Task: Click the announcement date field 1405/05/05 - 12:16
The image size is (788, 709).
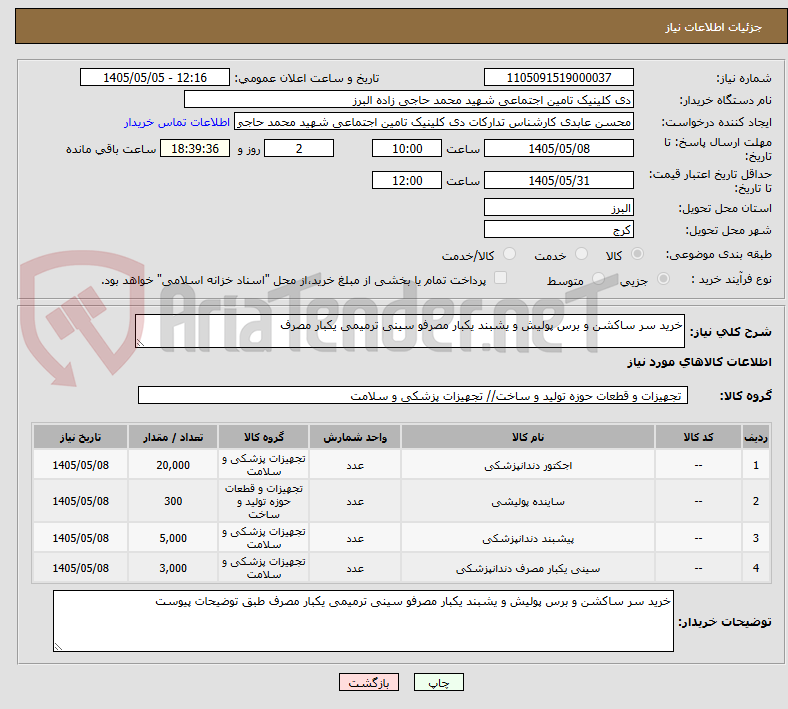Action: (155, 78)
